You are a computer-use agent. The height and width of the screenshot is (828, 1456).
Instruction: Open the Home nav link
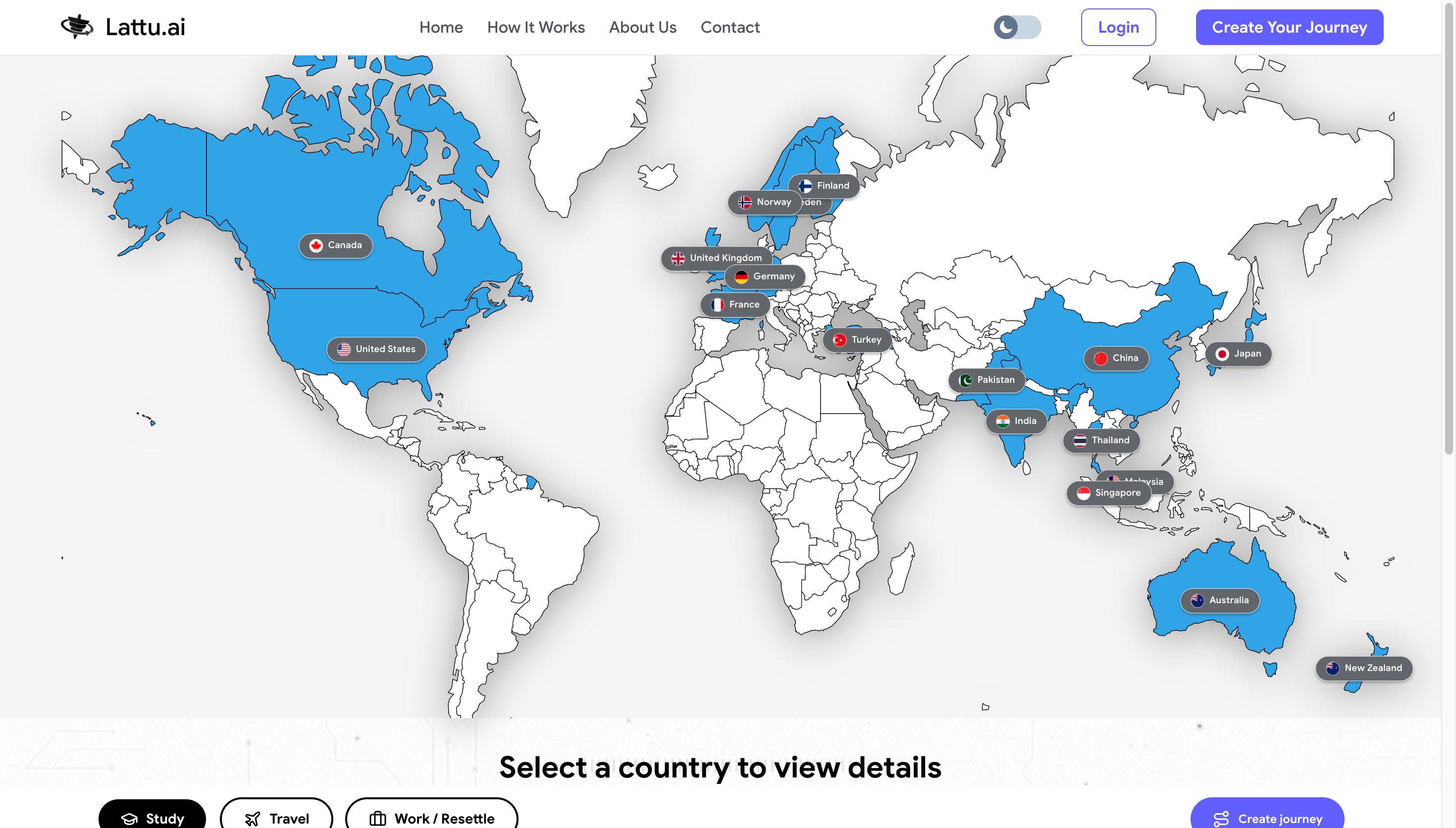pos(441,27)
